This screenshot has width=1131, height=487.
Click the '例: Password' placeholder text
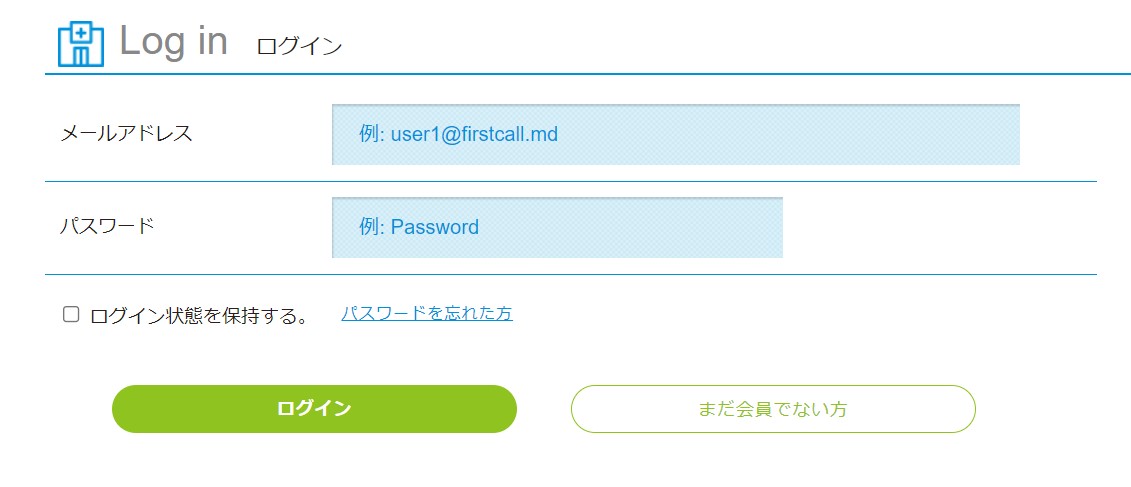[419, 227]
